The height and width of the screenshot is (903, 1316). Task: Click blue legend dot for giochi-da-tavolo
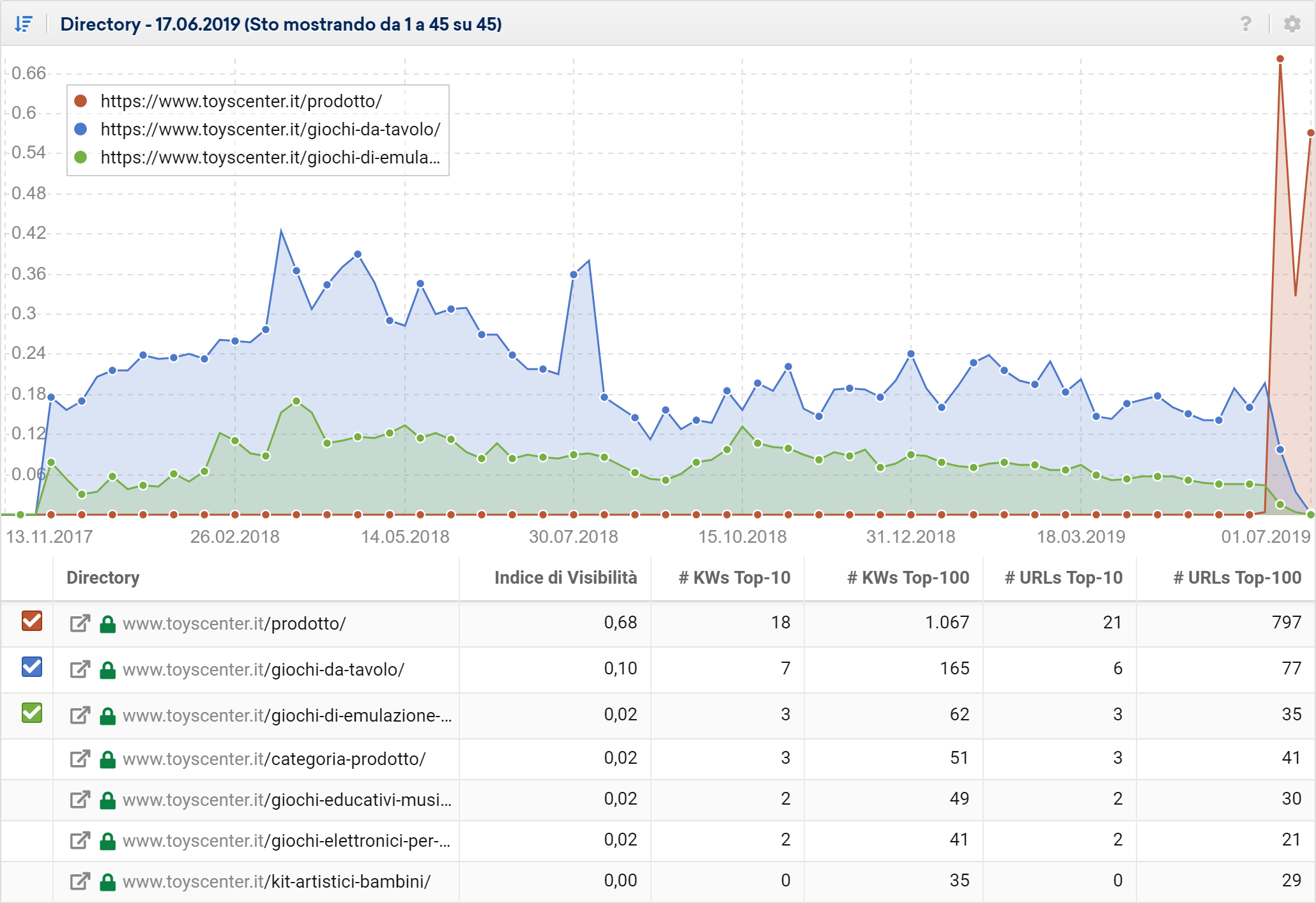(80, 129)
